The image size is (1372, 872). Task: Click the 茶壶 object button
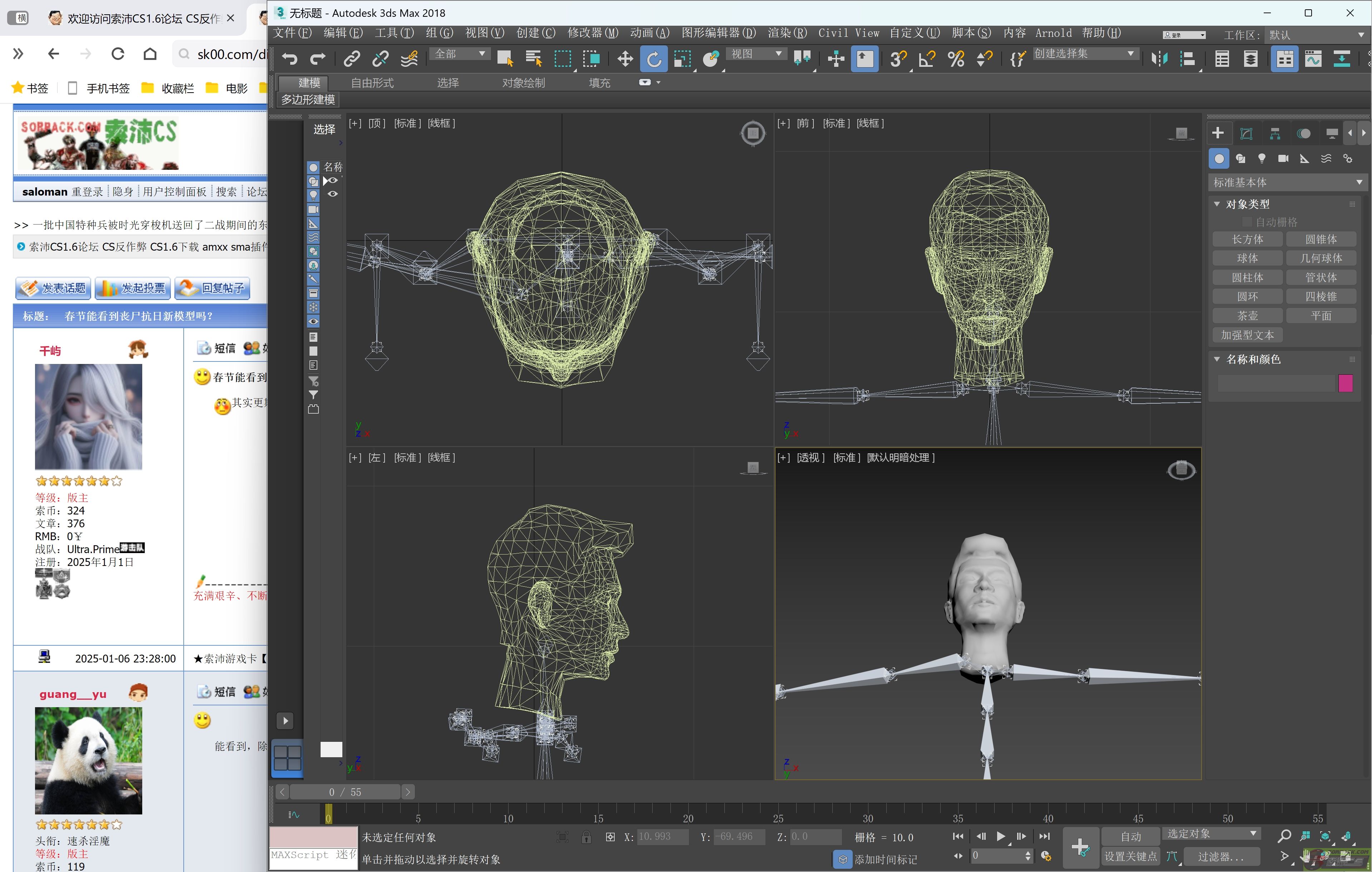click(1247, 316)
